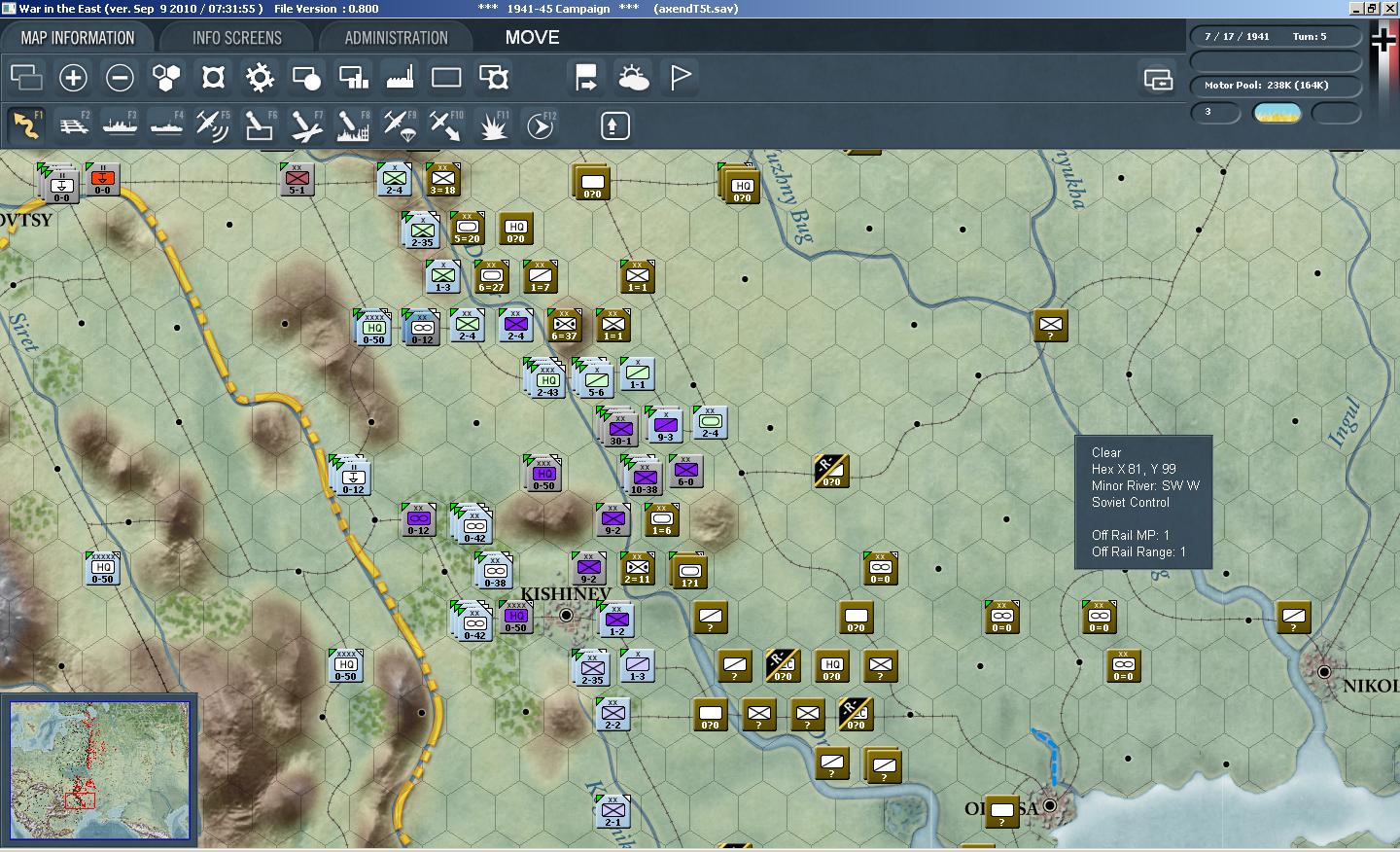
Task: Select the 0-38 motorized unit stack
Action: pos(494,570)
